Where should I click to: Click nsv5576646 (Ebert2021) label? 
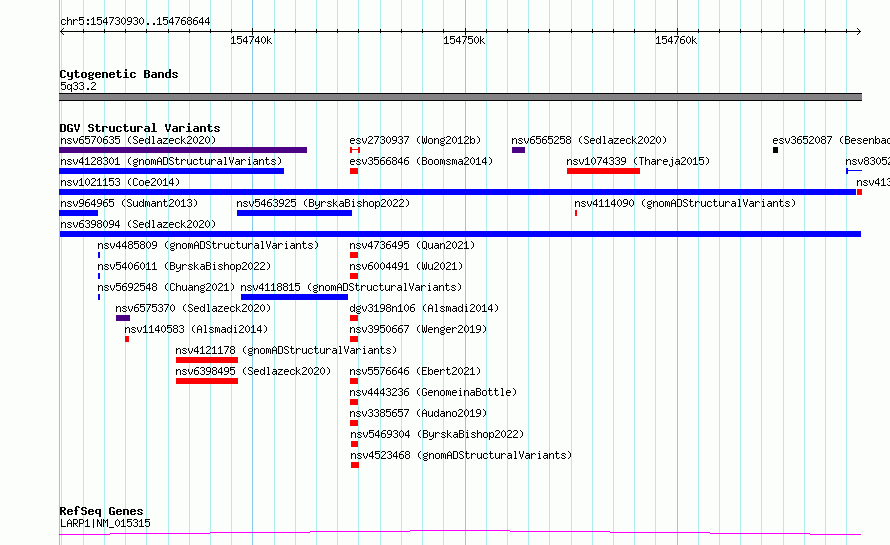tap(415, 371)
